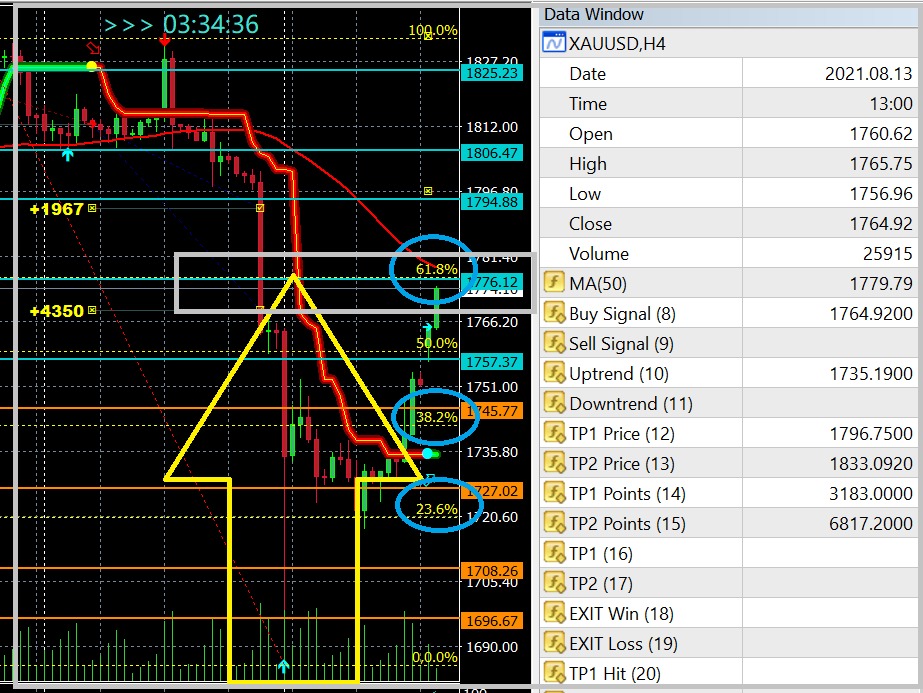This screenshot has width=923, height=693.
Task: Click the 1825.23 cyan price label
Action: click(490, 72)
